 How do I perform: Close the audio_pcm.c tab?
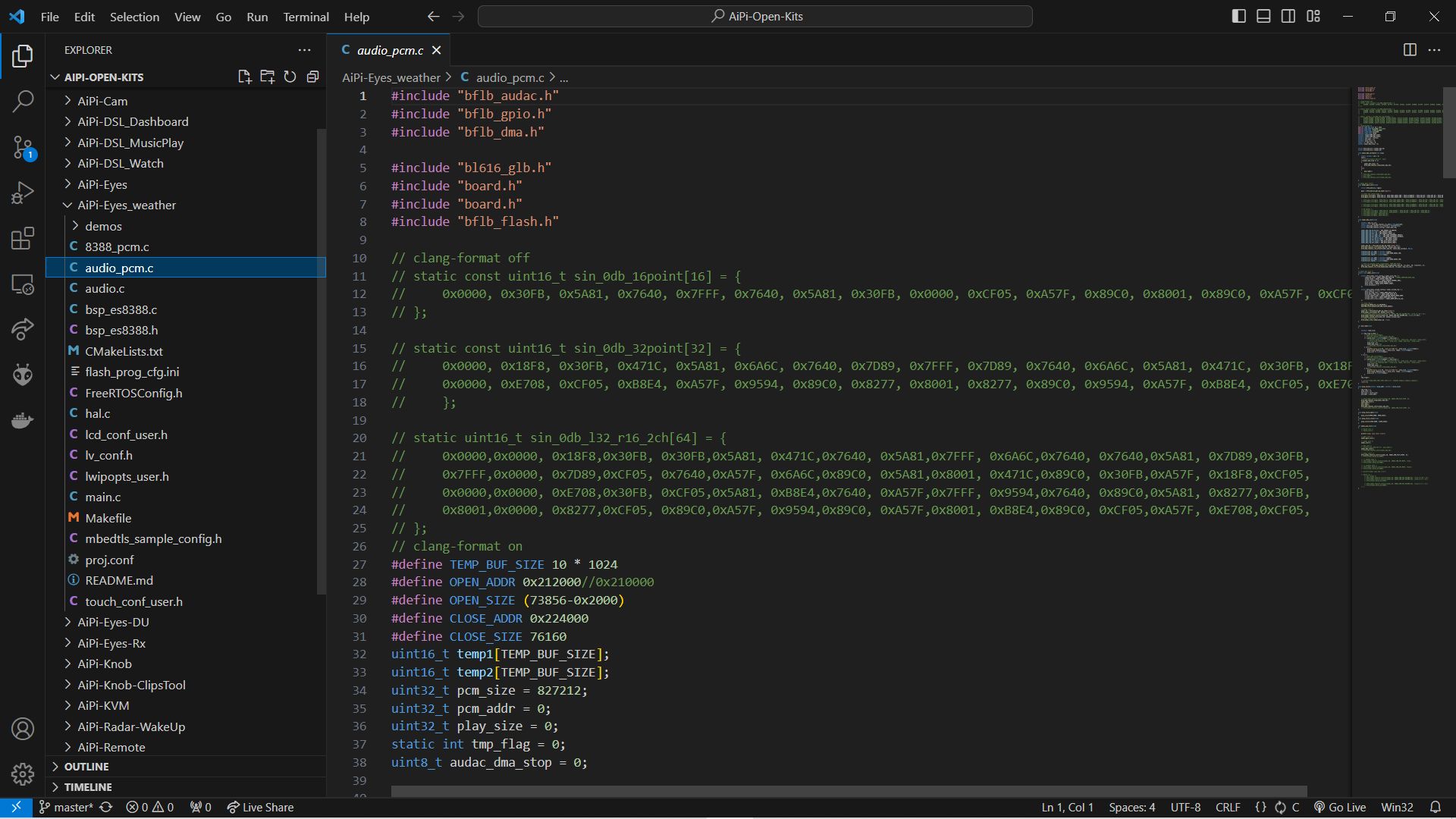click(436, 50)
